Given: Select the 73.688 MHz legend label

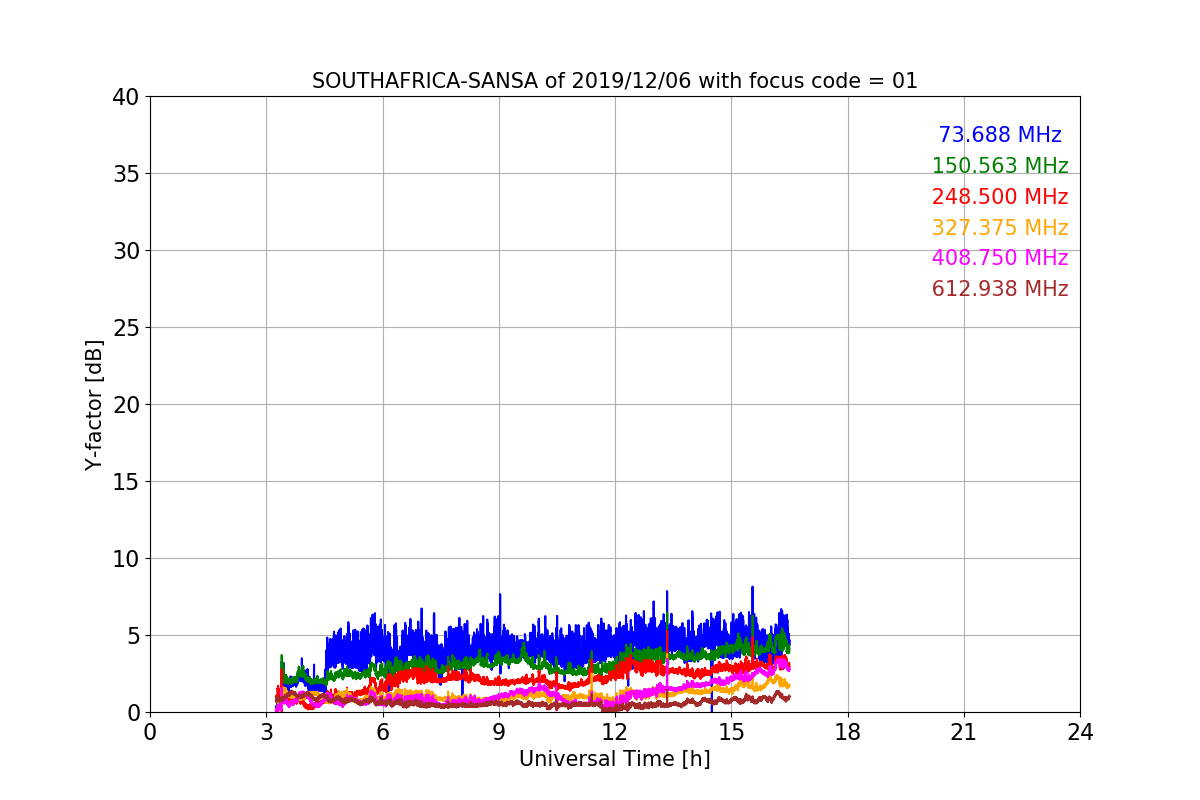Looking at the screenshot, I should point(1000,135).
